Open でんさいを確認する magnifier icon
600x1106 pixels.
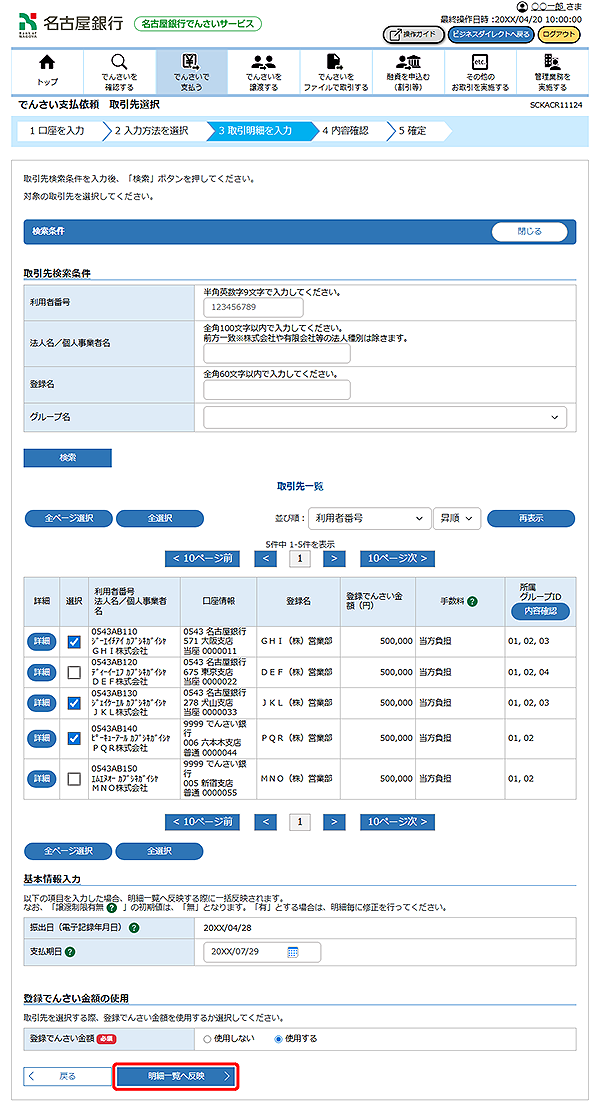tap(119, 62)
